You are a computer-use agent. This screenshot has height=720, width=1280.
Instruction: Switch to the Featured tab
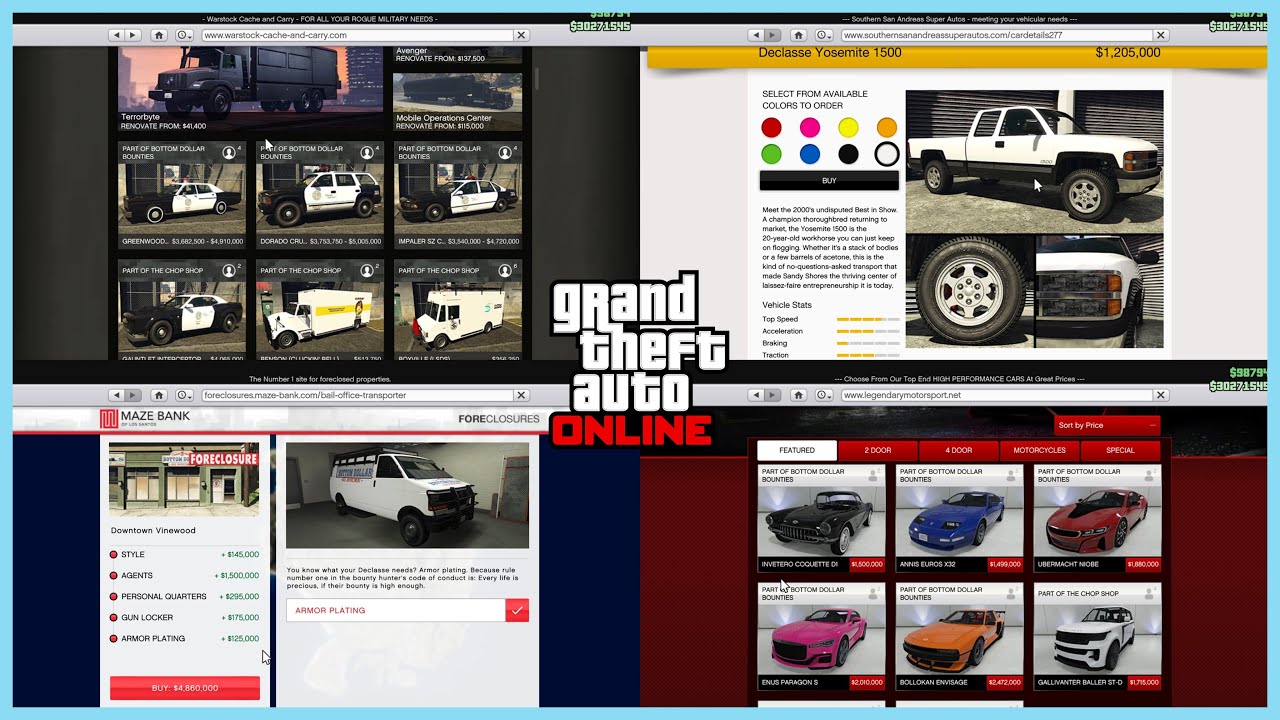(x=797, y=450)
